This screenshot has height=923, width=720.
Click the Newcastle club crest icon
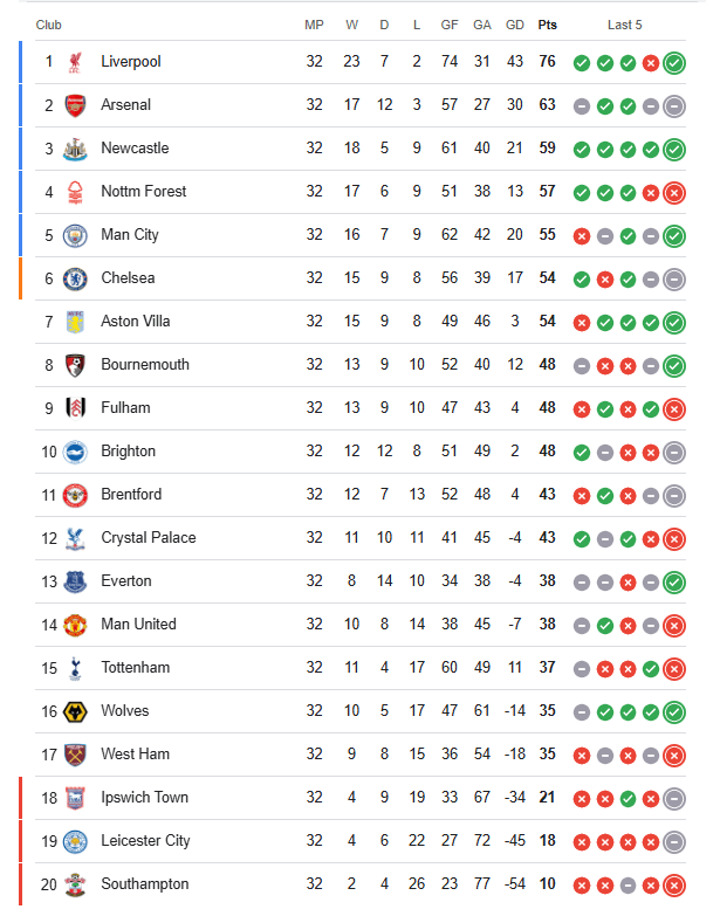(x=75, y=148)
